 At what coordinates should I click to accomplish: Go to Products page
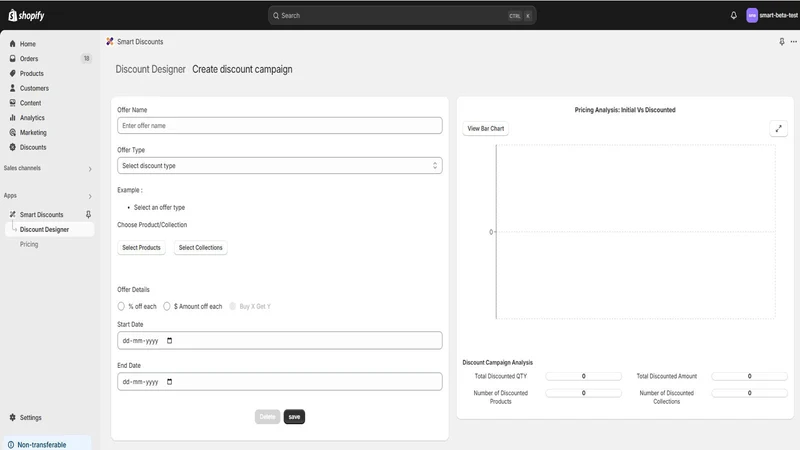32,73
